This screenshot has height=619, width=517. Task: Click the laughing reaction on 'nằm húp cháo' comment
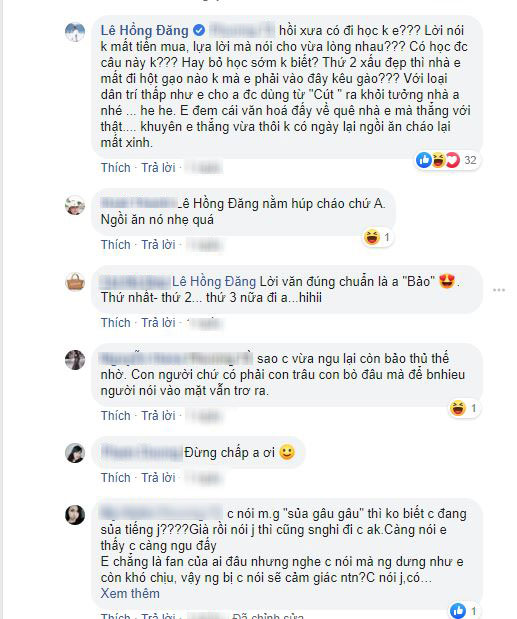pos(372,237)
